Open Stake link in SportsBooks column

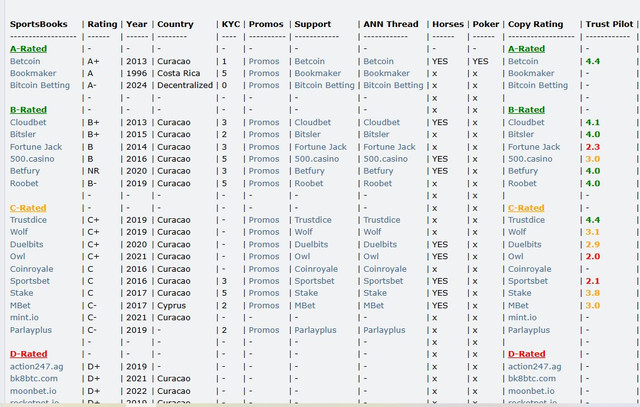[21, 293]
